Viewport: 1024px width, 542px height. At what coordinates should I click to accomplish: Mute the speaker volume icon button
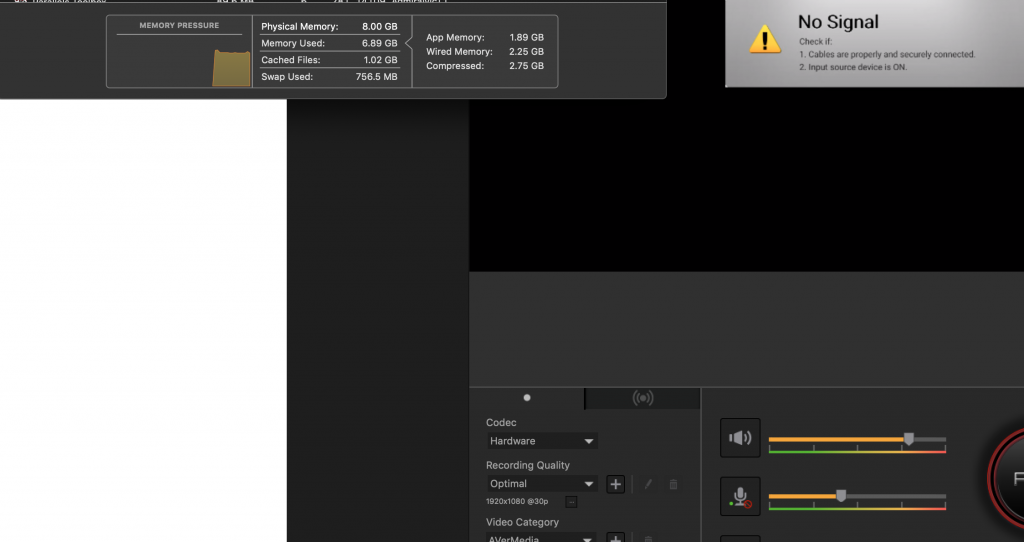pos(740,438)
